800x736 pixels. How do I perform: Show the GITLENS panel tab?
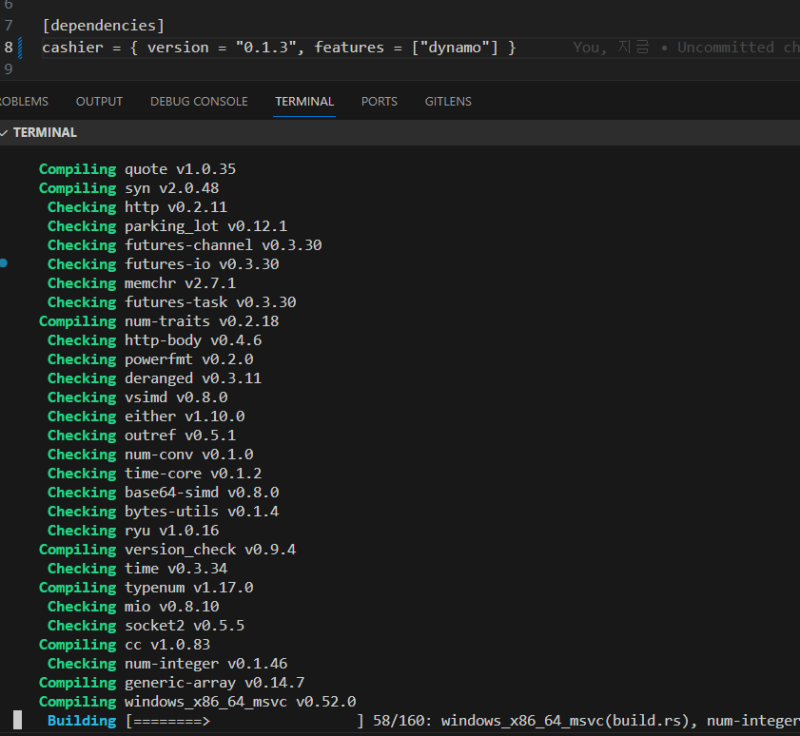[448, 101]
